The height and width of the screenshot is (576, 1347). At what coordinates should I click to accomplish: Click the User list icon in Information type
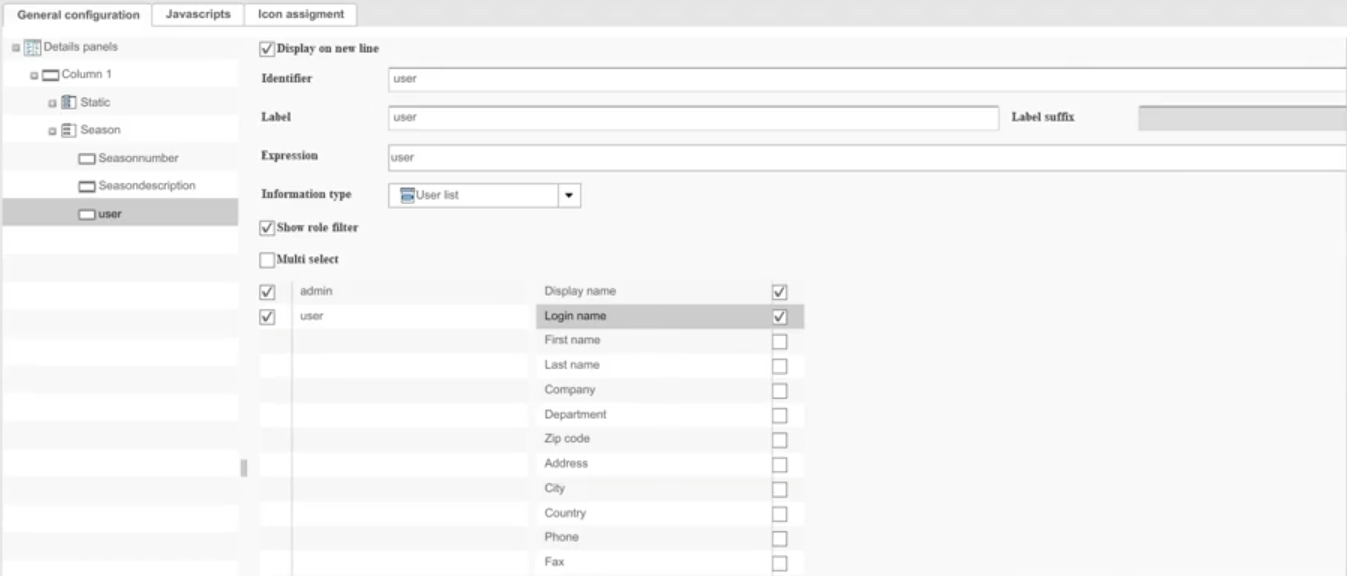pyautogui.click(x=407, y=196)
